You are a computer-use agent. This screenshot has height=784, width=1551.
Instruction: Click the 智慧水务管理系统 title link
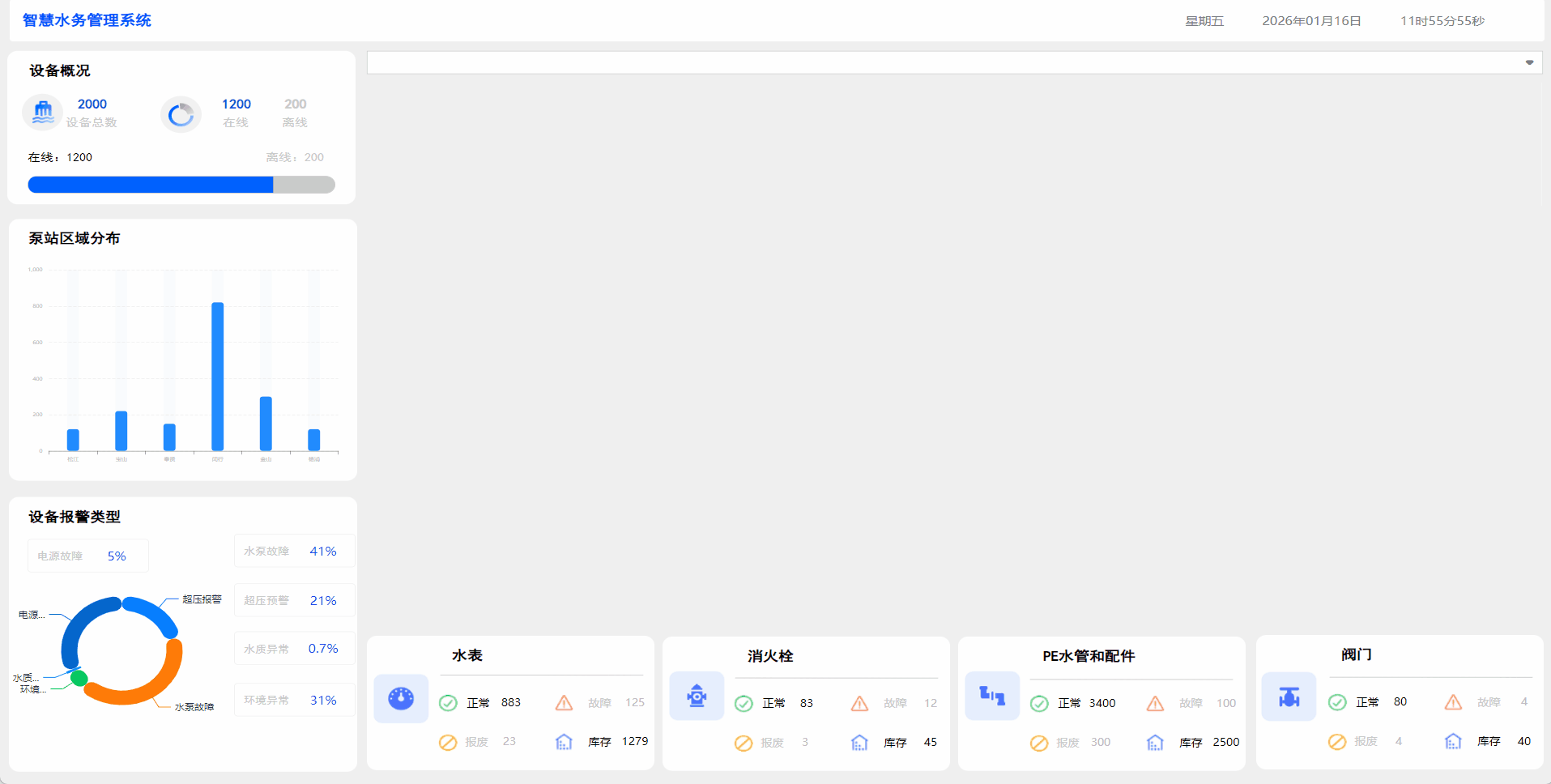(87, 20)
